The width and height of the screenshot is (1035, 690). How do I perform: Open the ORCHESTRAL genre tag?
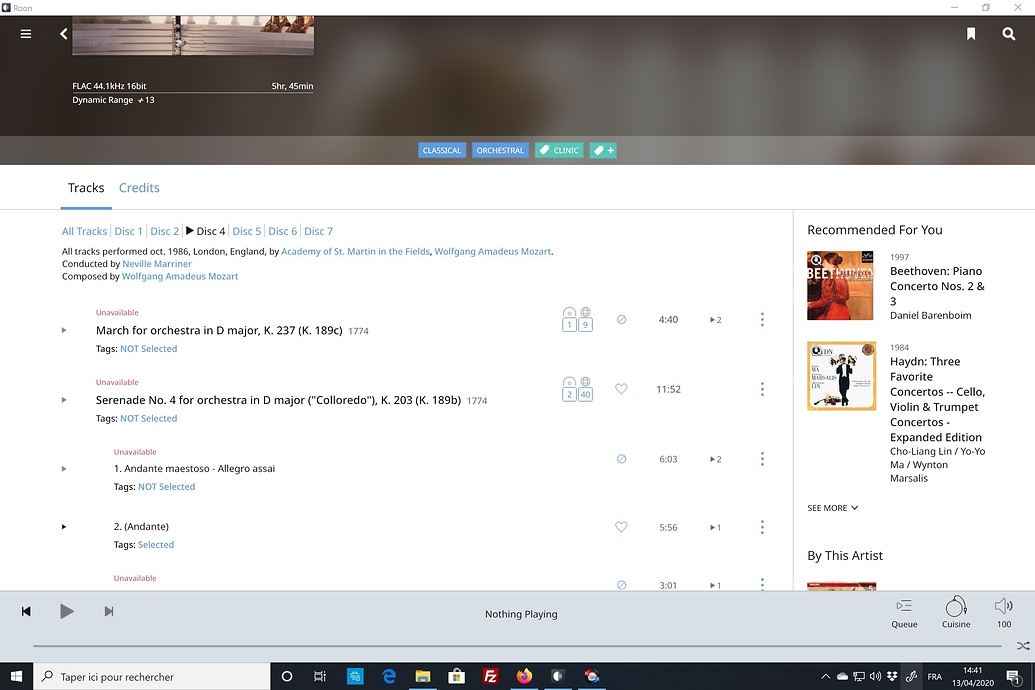pyautogui.click(x=500, y=151)
